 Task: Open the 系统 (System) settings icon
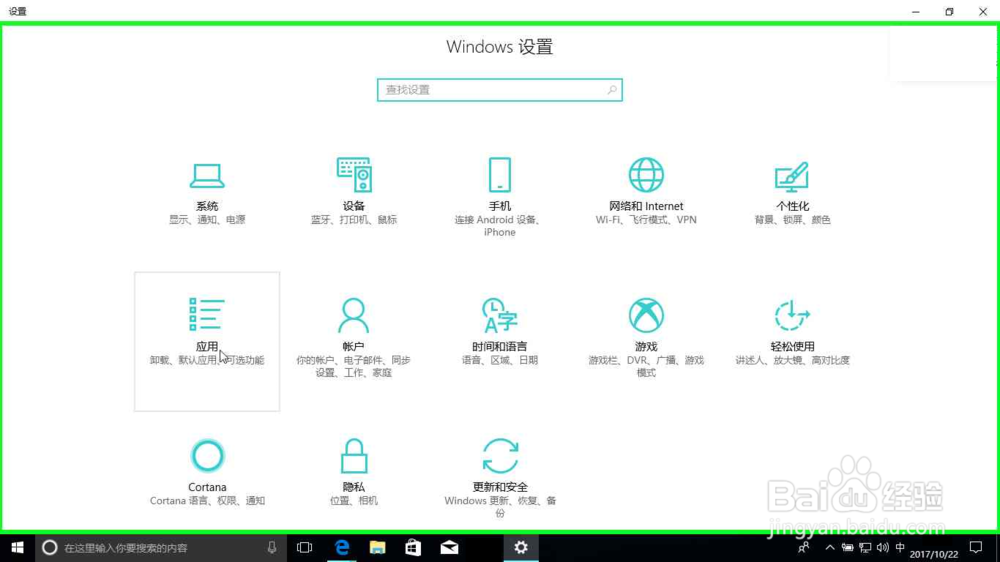coord(207,175)
